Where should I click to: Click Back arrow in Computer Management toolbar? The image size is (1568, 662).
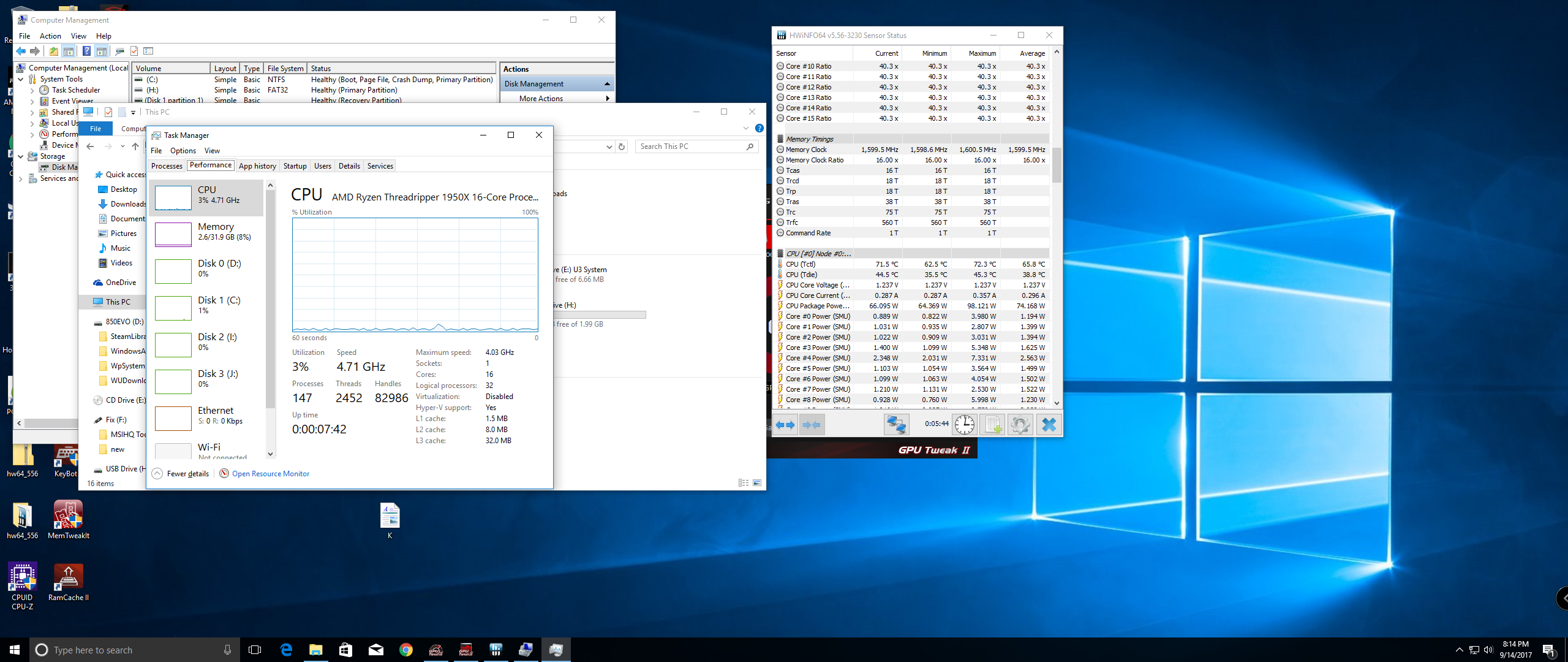tap(21, 51)
